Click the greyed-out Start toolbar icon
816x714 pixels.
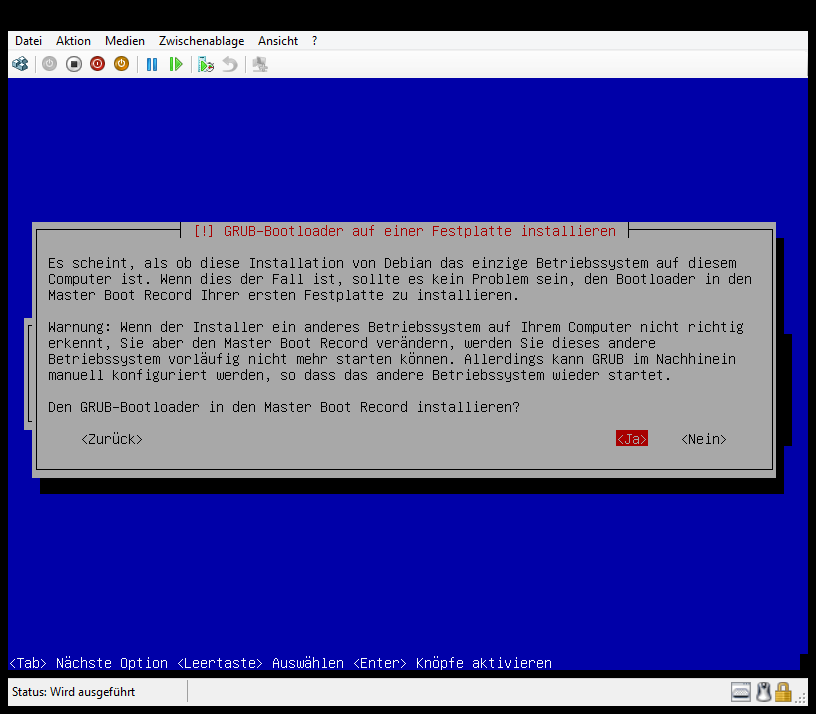(49, 65)
